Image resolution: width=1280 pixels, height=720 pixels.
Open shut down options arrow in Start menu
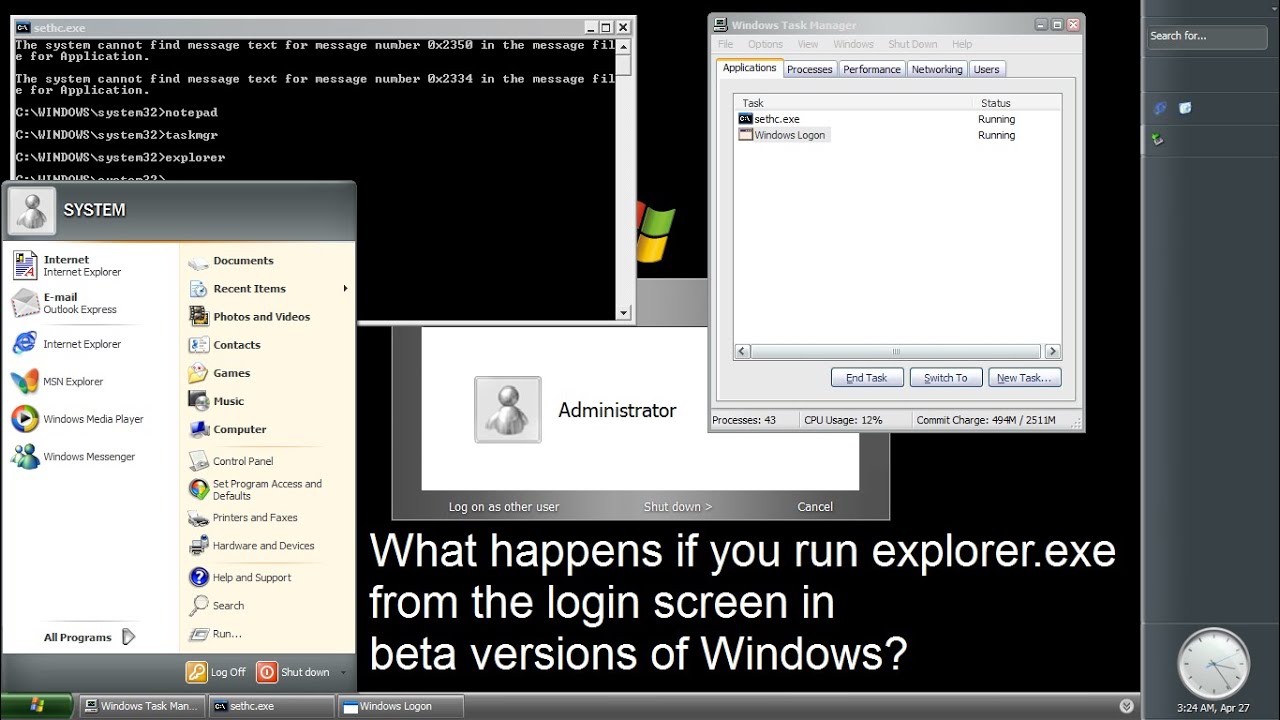(343, 673)
